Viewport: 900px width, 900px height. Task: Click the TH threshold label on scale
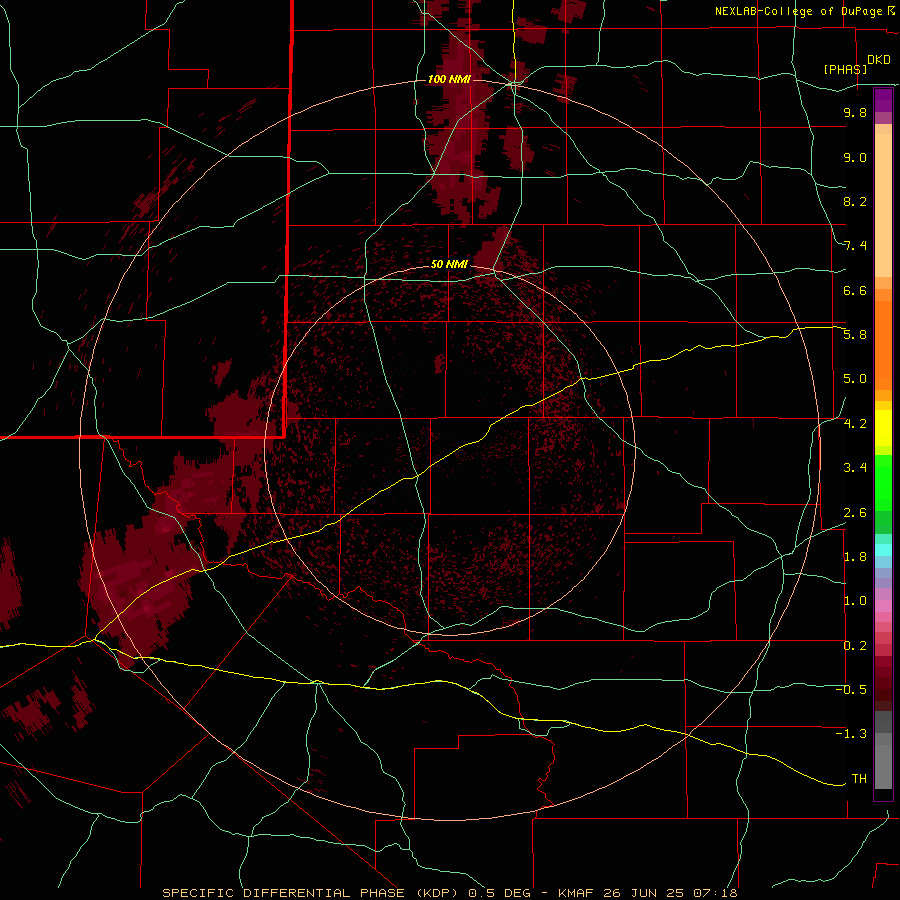click(x=859, y=779)
